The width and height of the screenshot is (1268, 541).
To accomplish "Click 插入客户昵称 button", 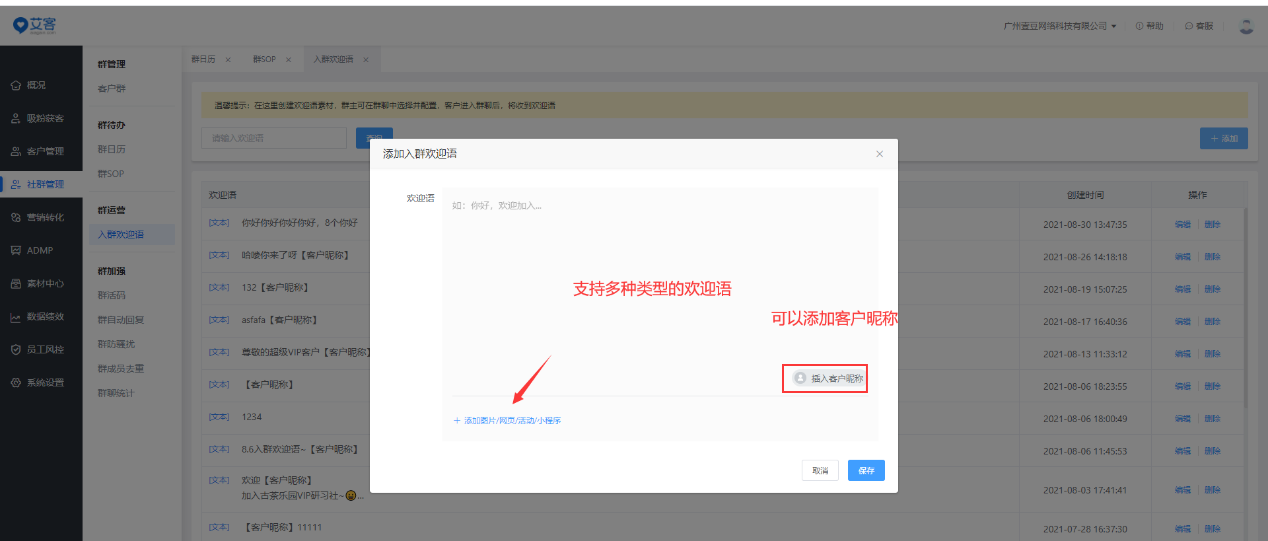I will pos(828,379).
